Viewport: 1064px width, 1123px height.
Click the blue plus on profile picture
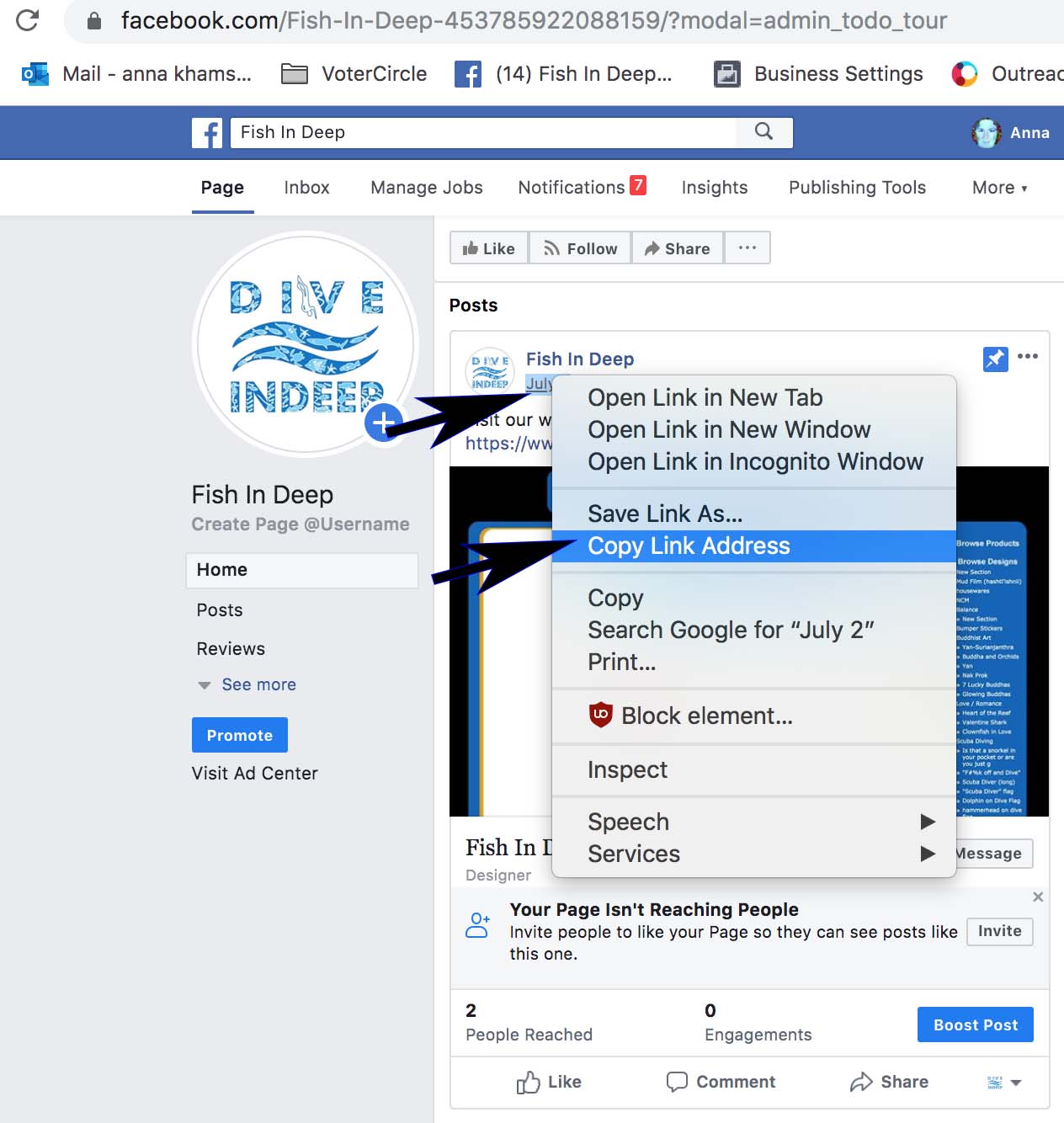click(384, 422)
